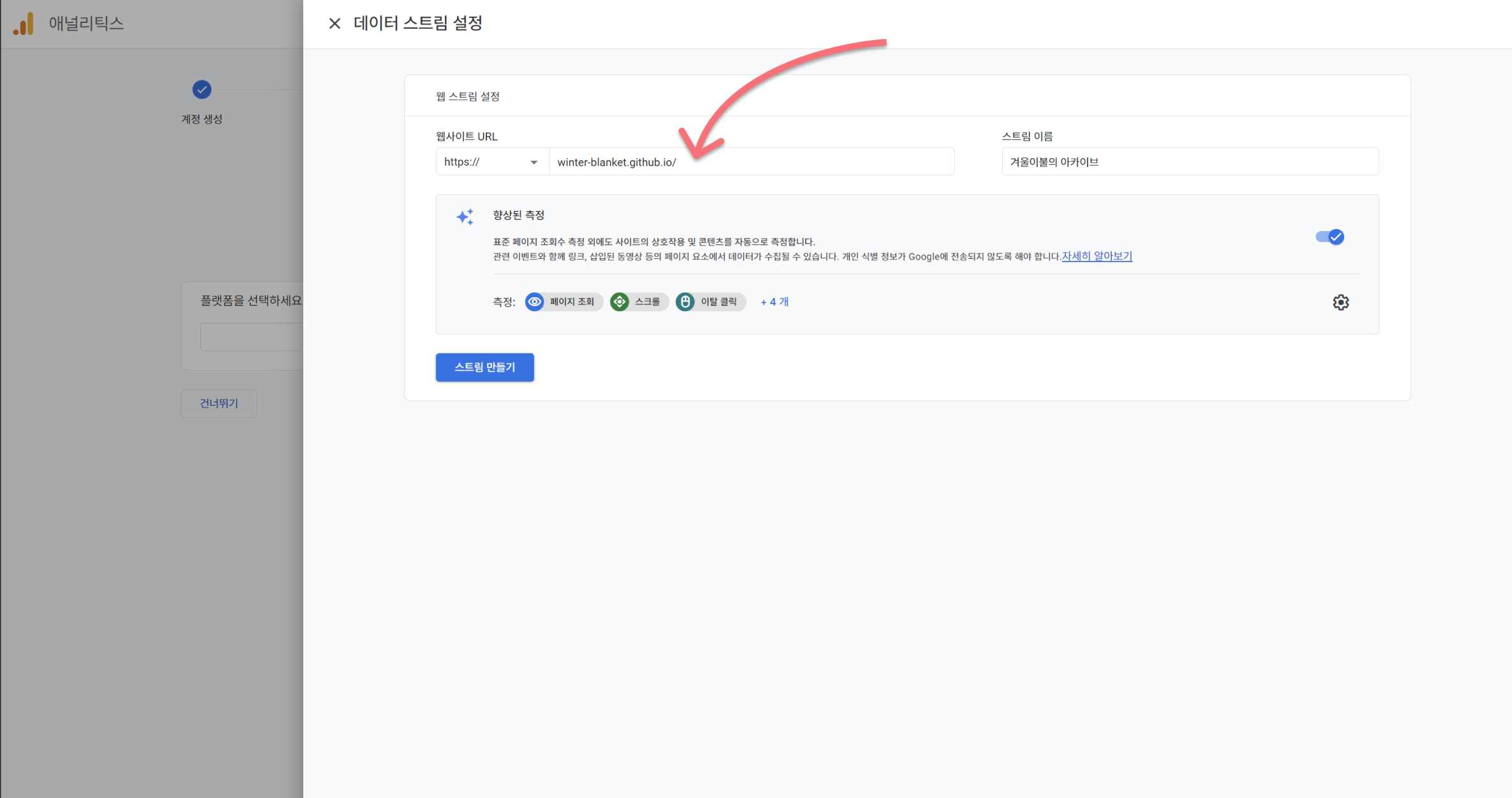Viewport: 1512px width, 798px height.
Task: Click the 스트림 이름 input field
Action: pyautogui.click(x=1190, y=162)
